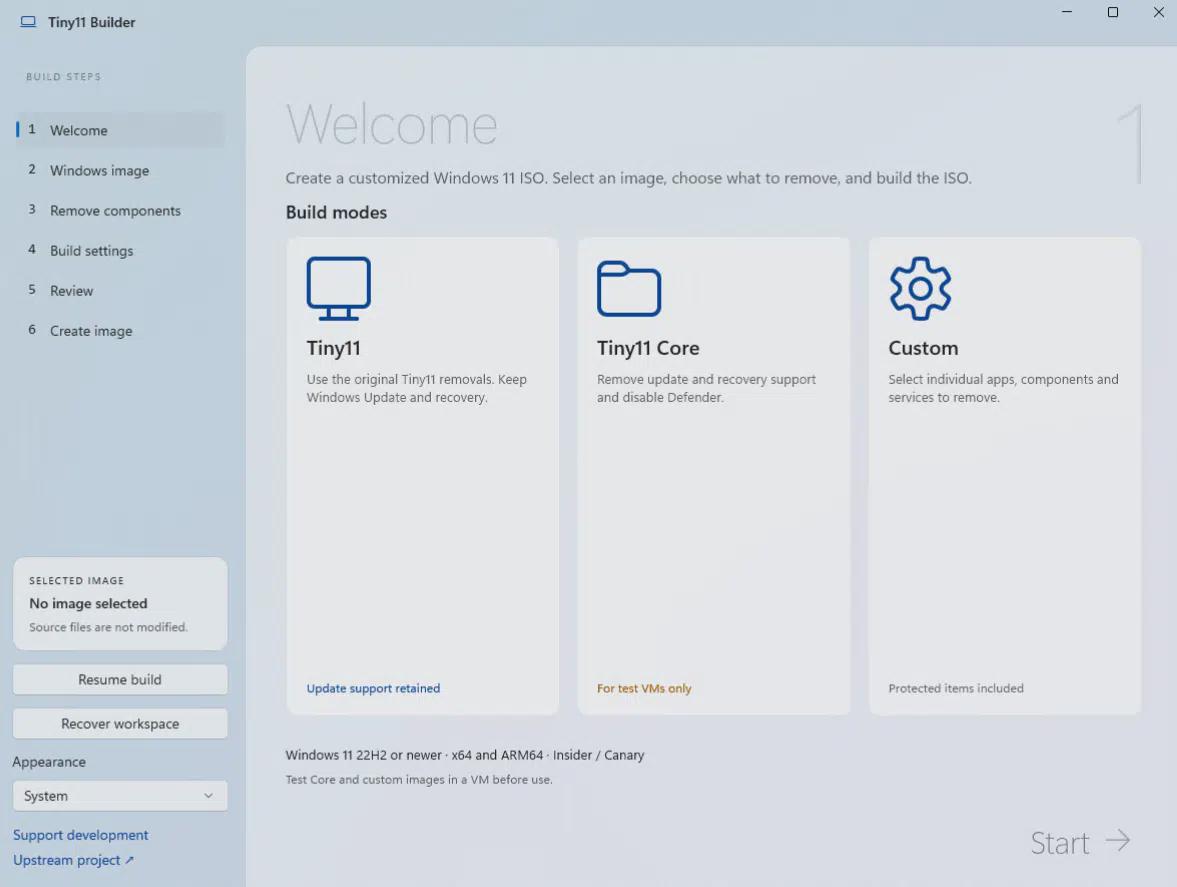Open the Appearance System dropdown

[x=120, y=795]
